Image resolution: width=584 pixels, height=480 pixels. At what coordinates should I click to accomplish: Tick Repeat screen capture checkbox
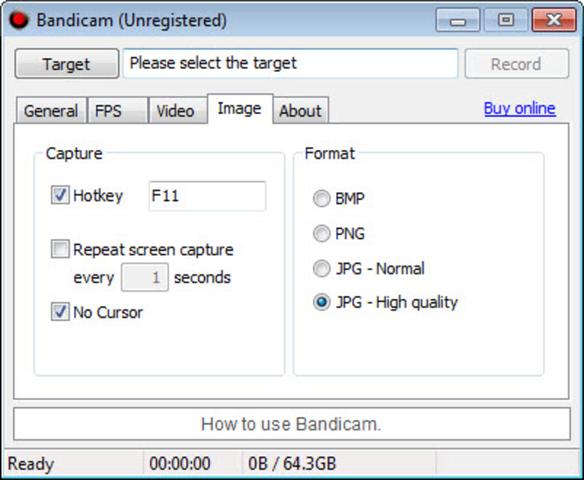[60, 249]
